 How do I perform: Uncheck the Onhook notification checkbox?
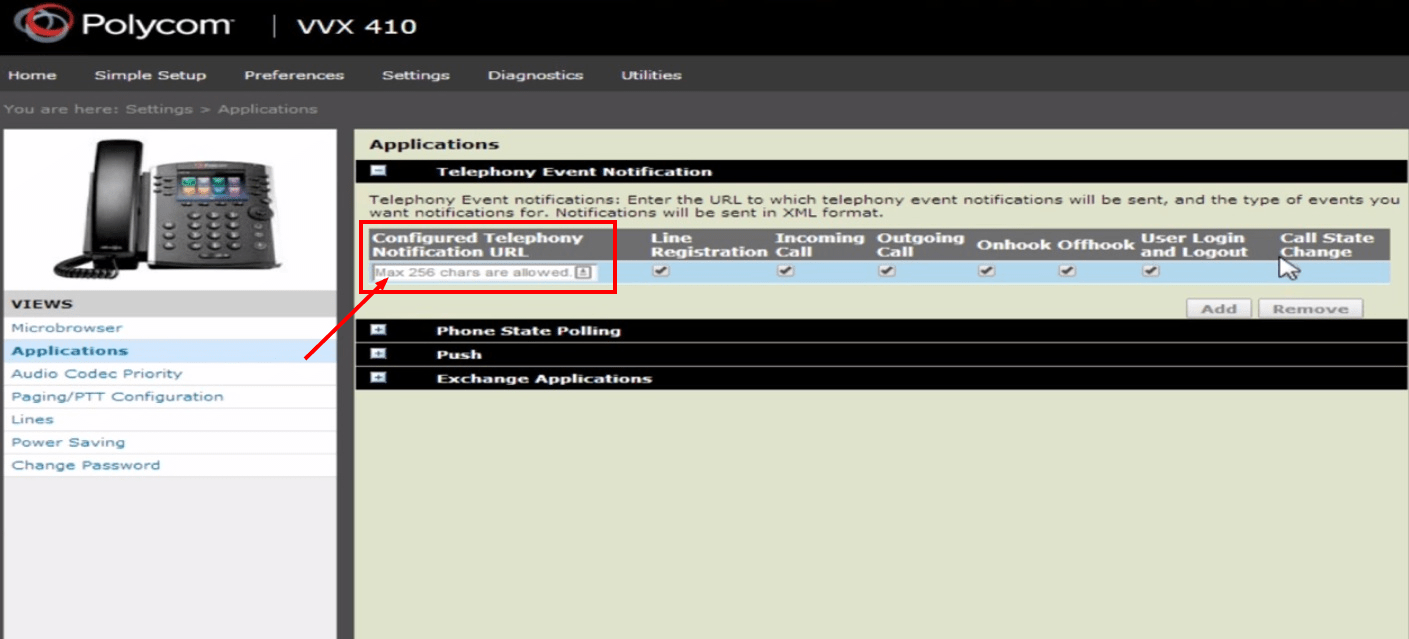[x=987, y=270]
